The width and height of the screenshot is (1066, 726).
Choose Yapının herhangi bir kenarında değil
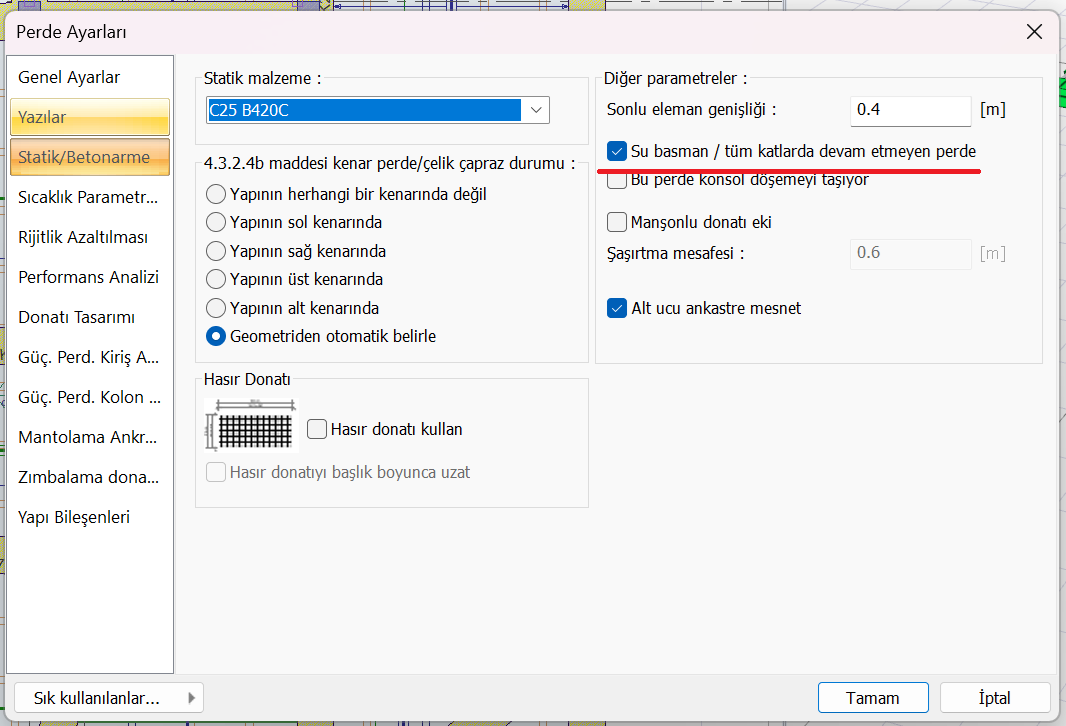click(x=215, y=194)
